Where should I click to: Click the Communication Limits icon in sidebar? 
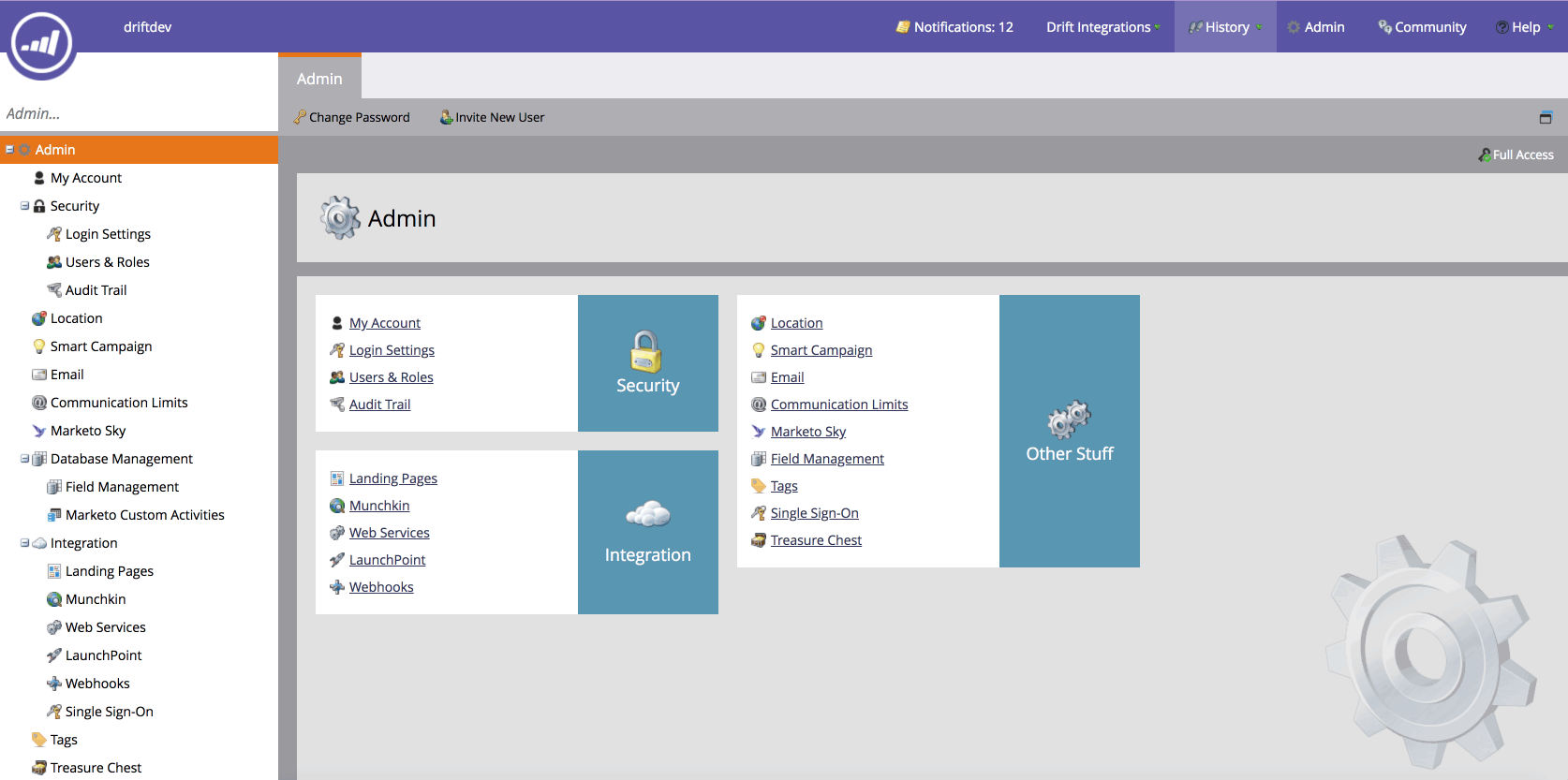[39, 403]
